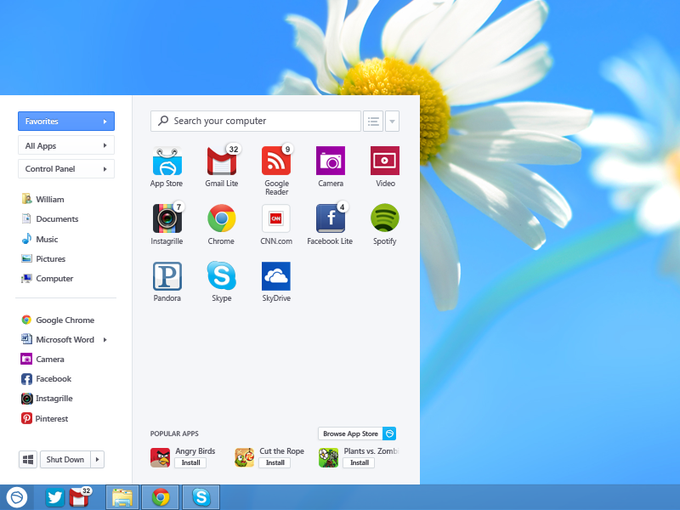Select the Favorites tab
This screenshot has width=680, height=510.
66,121
